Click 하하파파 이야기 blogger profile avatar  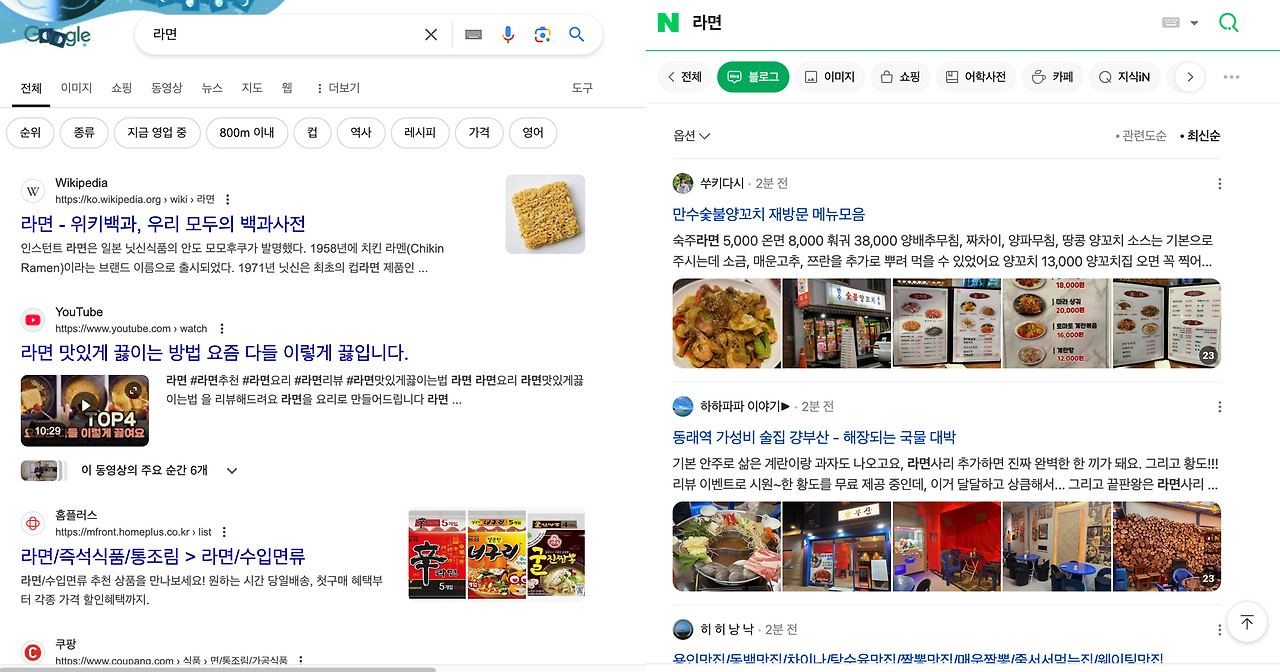(683, 406)
